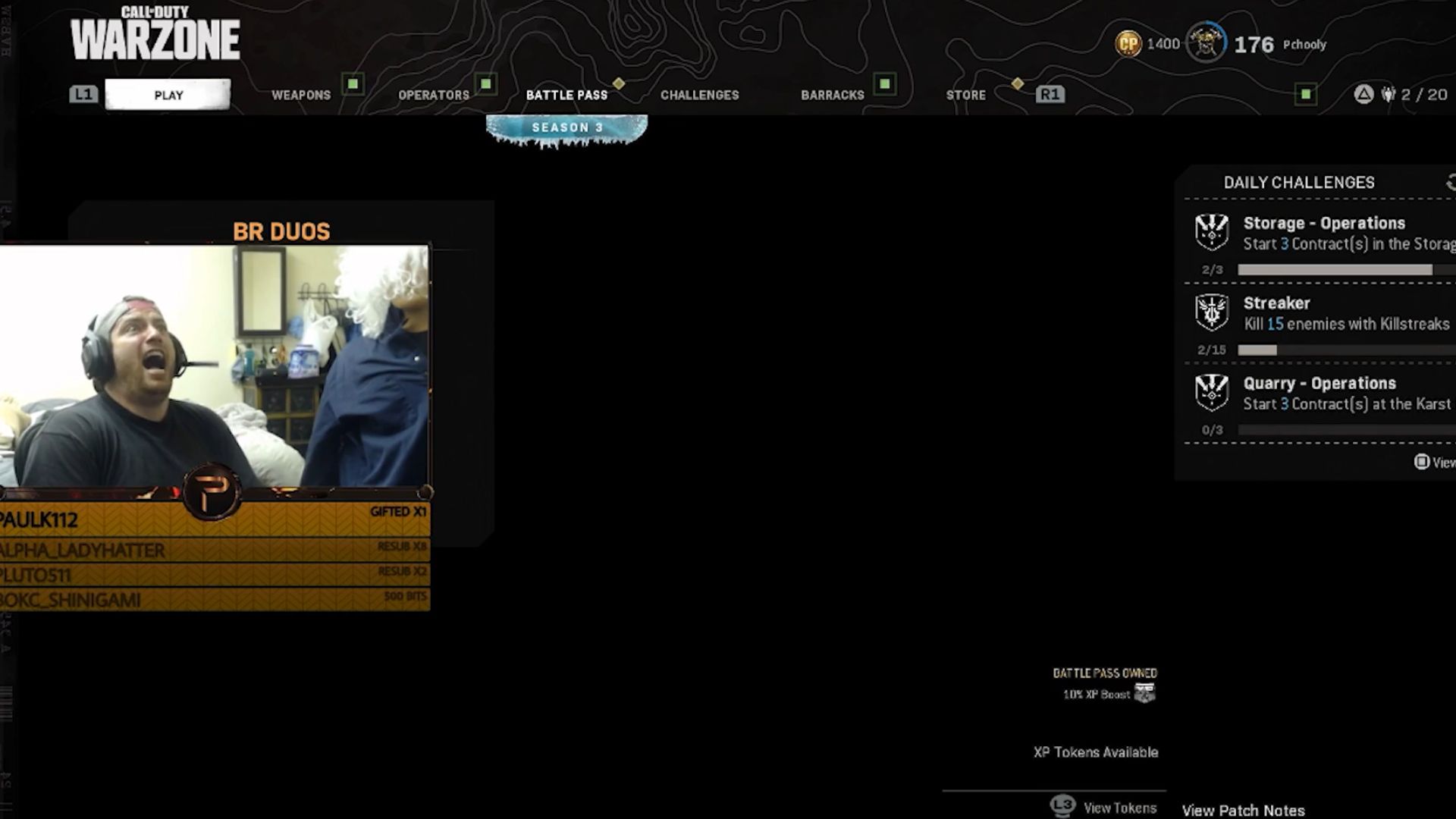Switch to the OPERATORS tab
The width and height of the screenshot is (1456, 819).
click(x=434, y=95)
